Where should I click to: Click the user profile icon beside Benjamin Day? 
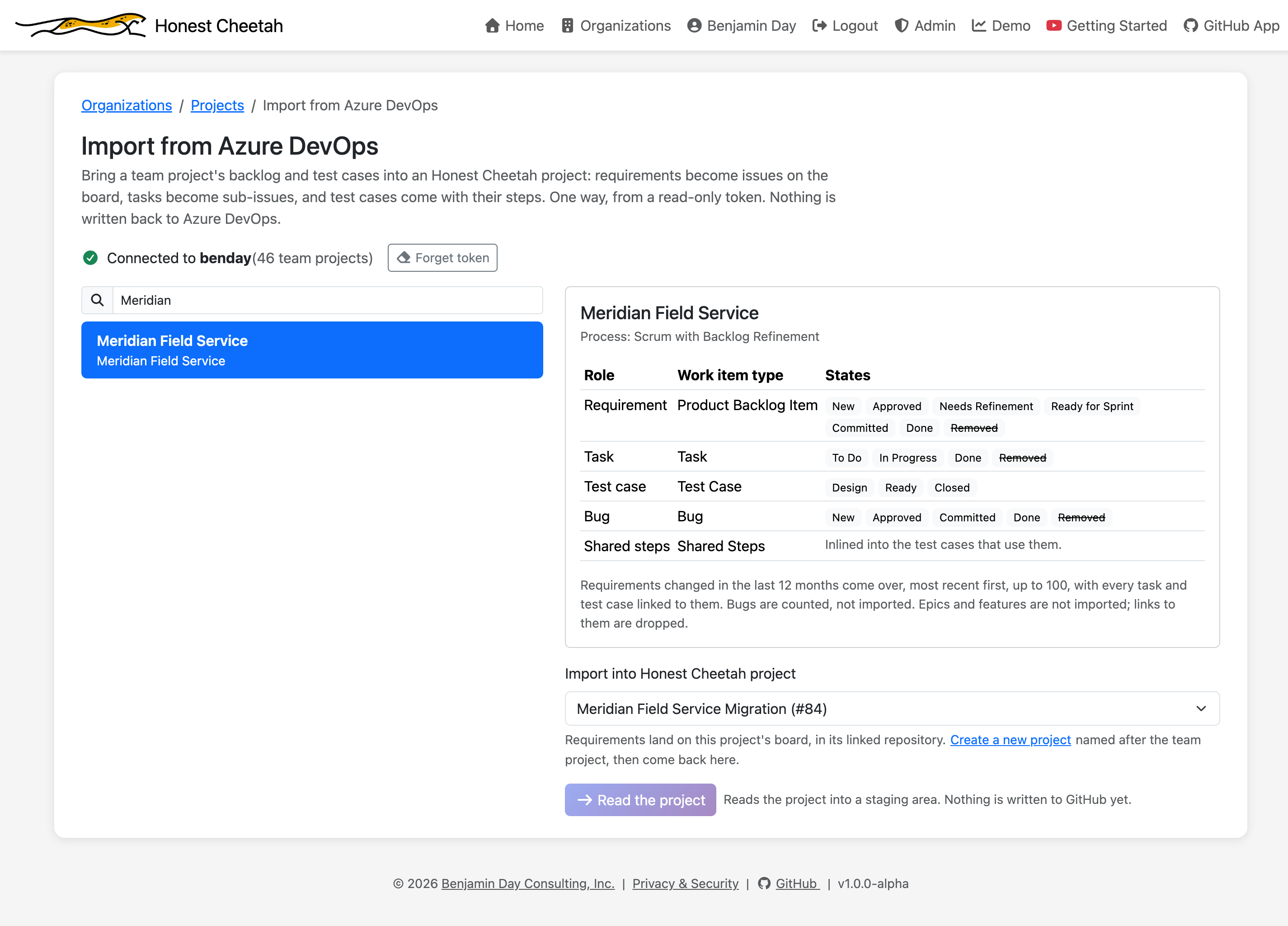pos(694,26)
